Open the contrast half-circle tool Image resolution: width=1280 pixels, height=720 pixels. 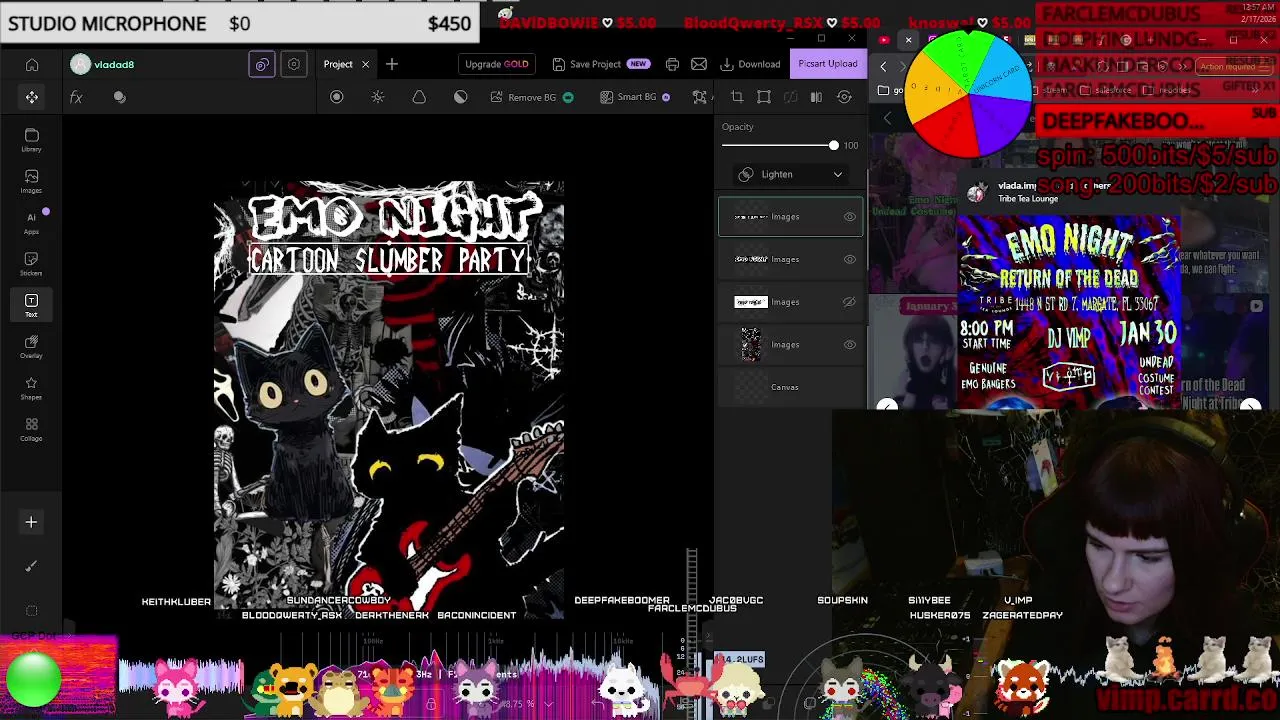pyautogui.click(x=460, y=97)
